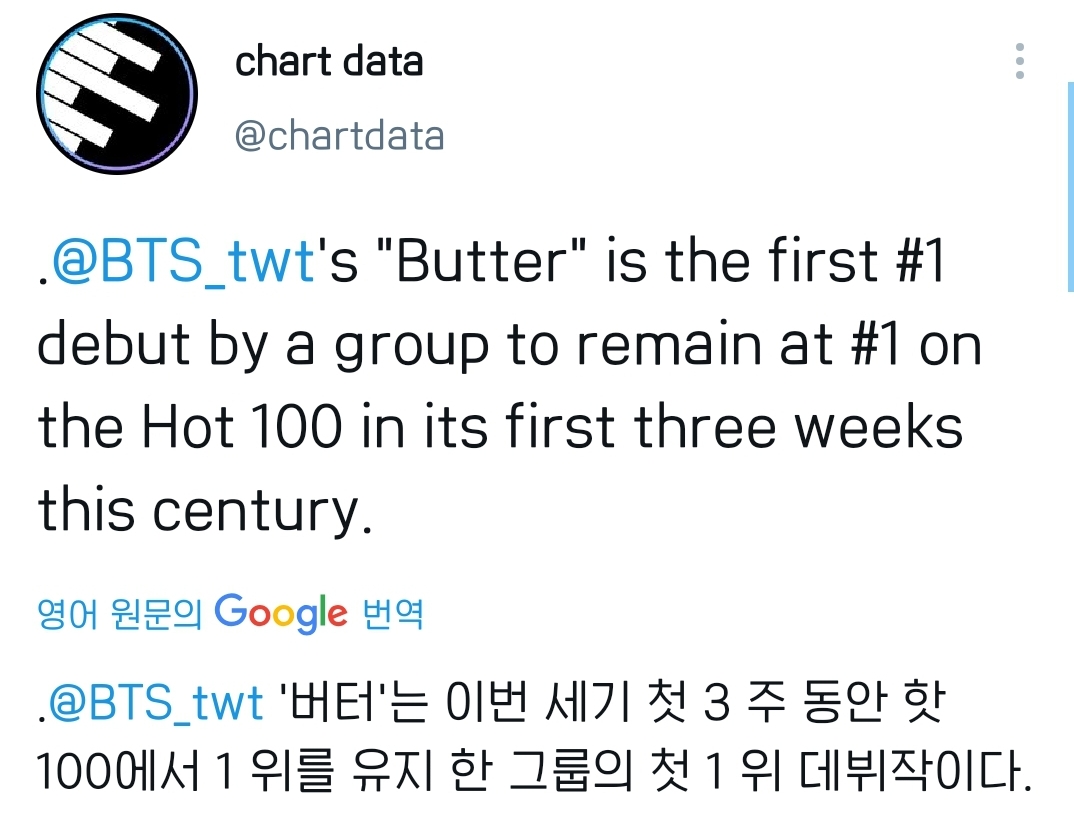
Task: Click the 'chart data' display name
Action: [330, 62]
